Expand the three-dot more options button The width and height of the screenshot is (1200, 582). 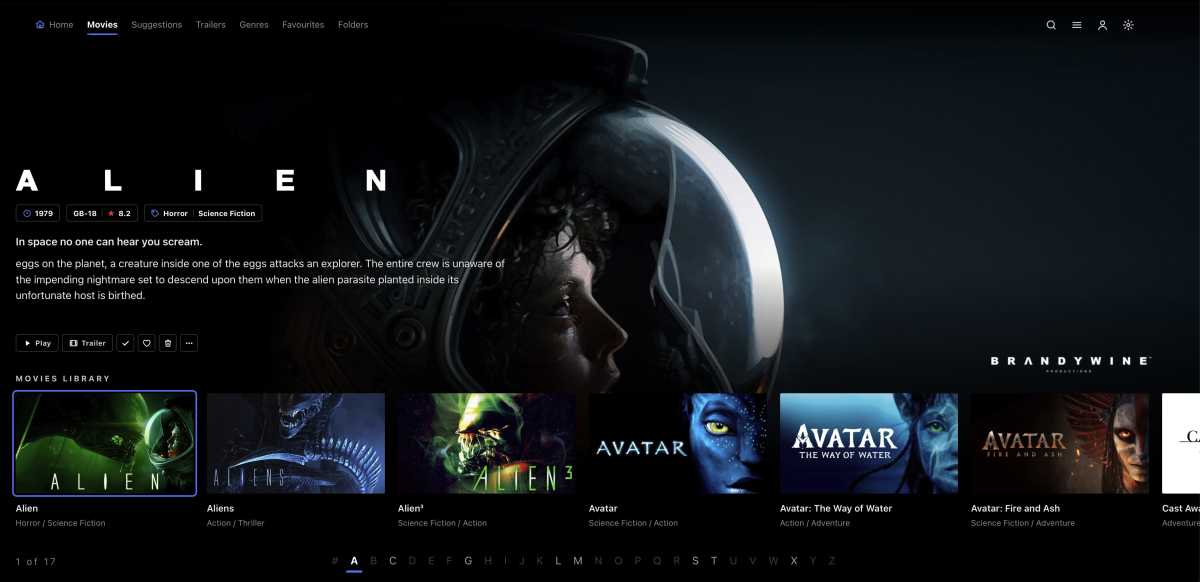pyautogui.click(x=189, y=343)
